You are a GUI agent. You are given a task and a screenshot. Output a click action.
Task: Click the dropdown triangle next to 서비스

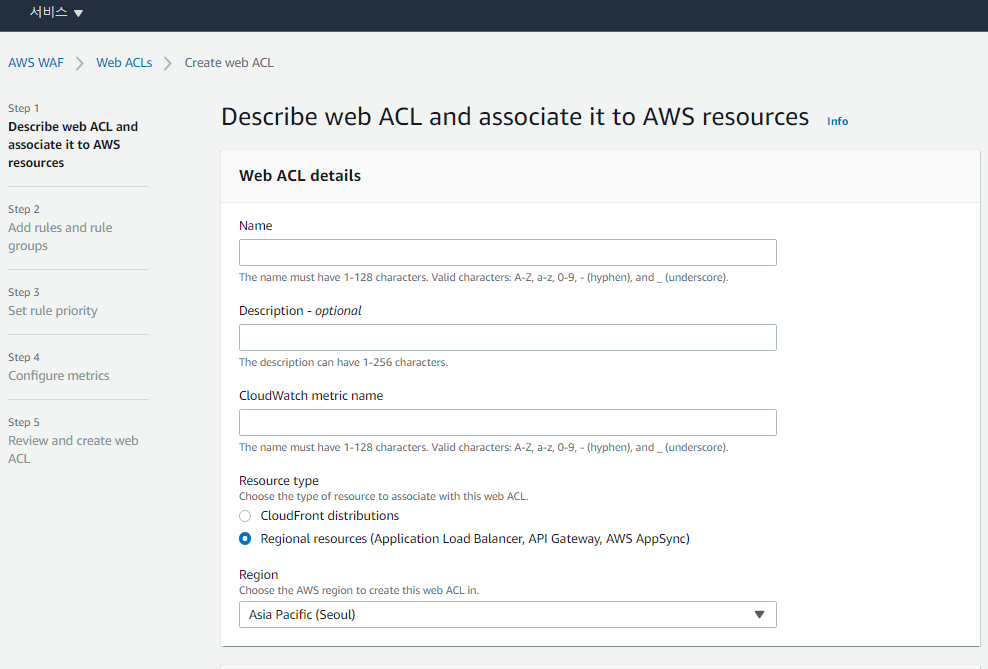(x=78, y=13)
